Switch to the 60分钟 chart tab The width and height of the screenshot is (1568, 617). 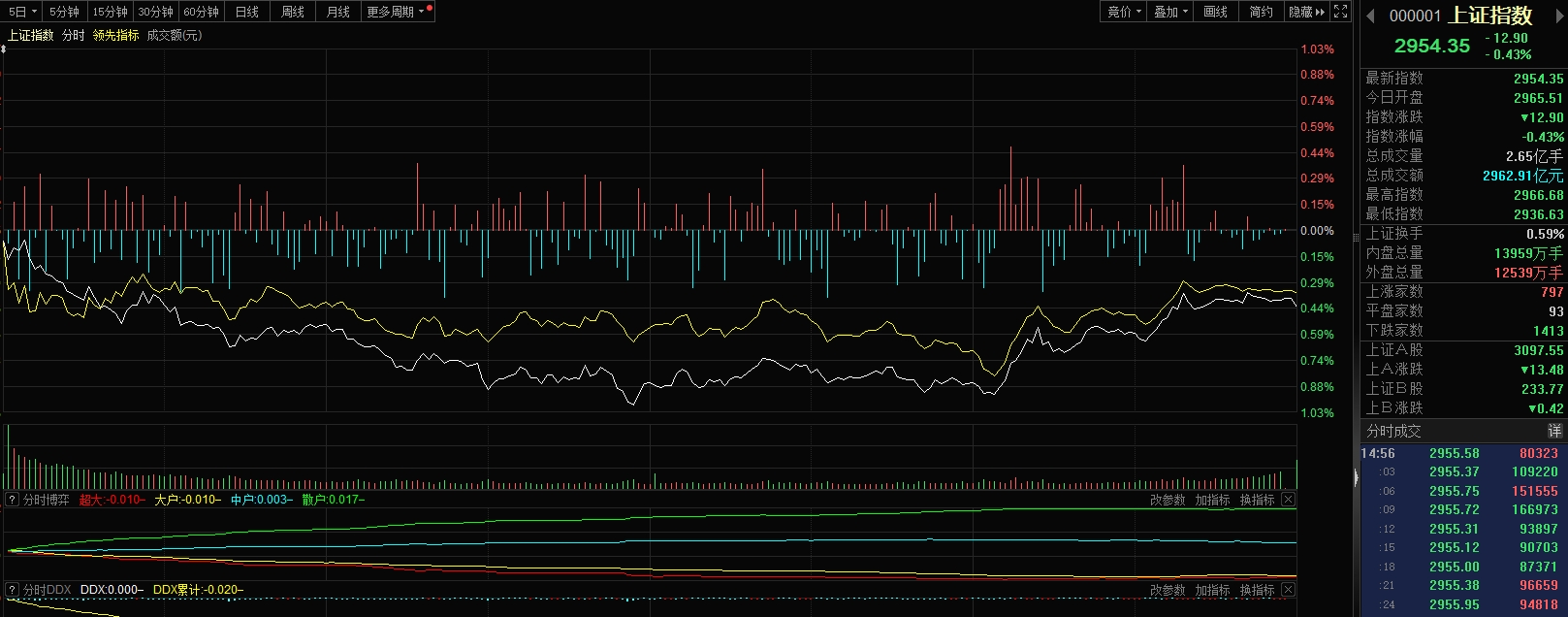[x=201, y=12]
